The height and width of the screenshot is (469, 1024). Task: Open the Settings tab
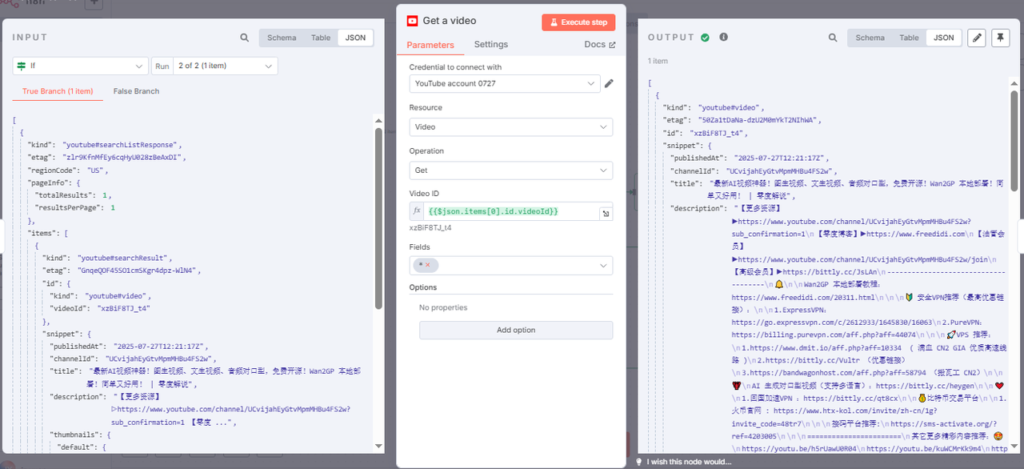(490, 45)
